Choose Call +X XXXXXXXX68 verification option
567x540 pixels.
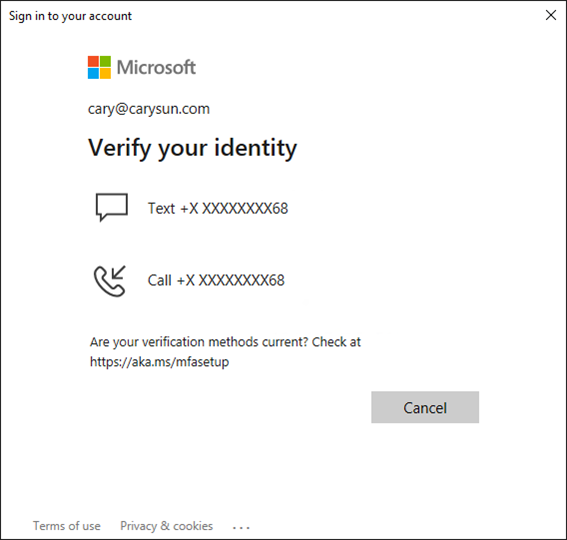click(216, 280)
